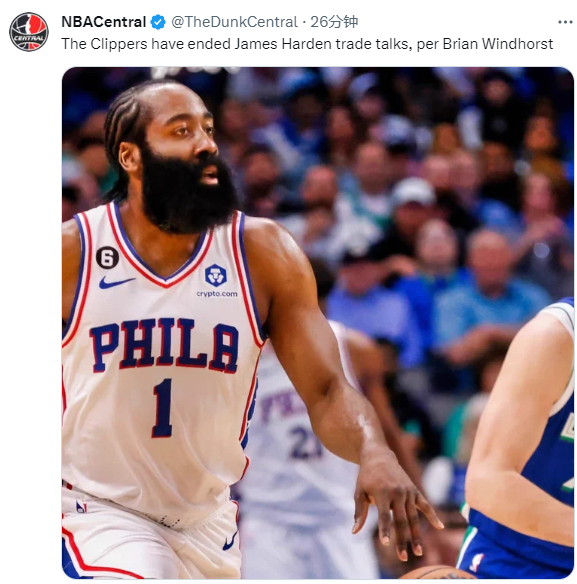This screenshot has width=577, height=584.
Task: Click the blue verified badge
Action: (158, 22)
